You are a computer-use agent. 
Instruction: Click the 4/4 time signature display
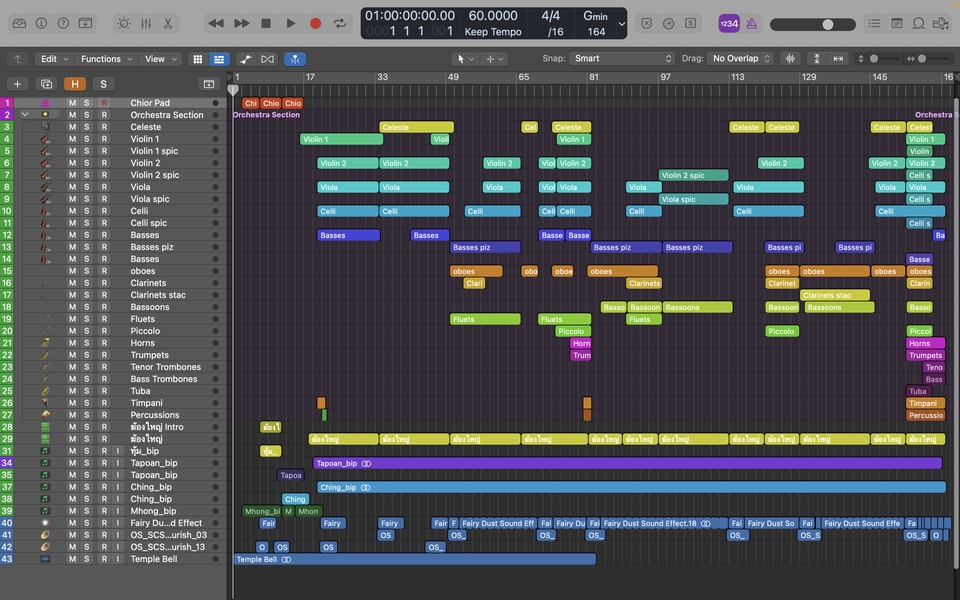point(550,16)
